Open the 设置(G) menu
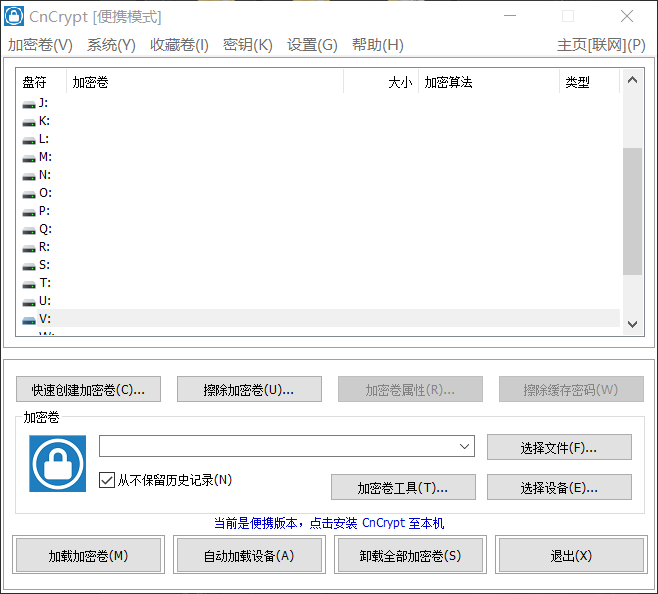Viewport: 658px width, 594px height. click(x=312, y=44)
